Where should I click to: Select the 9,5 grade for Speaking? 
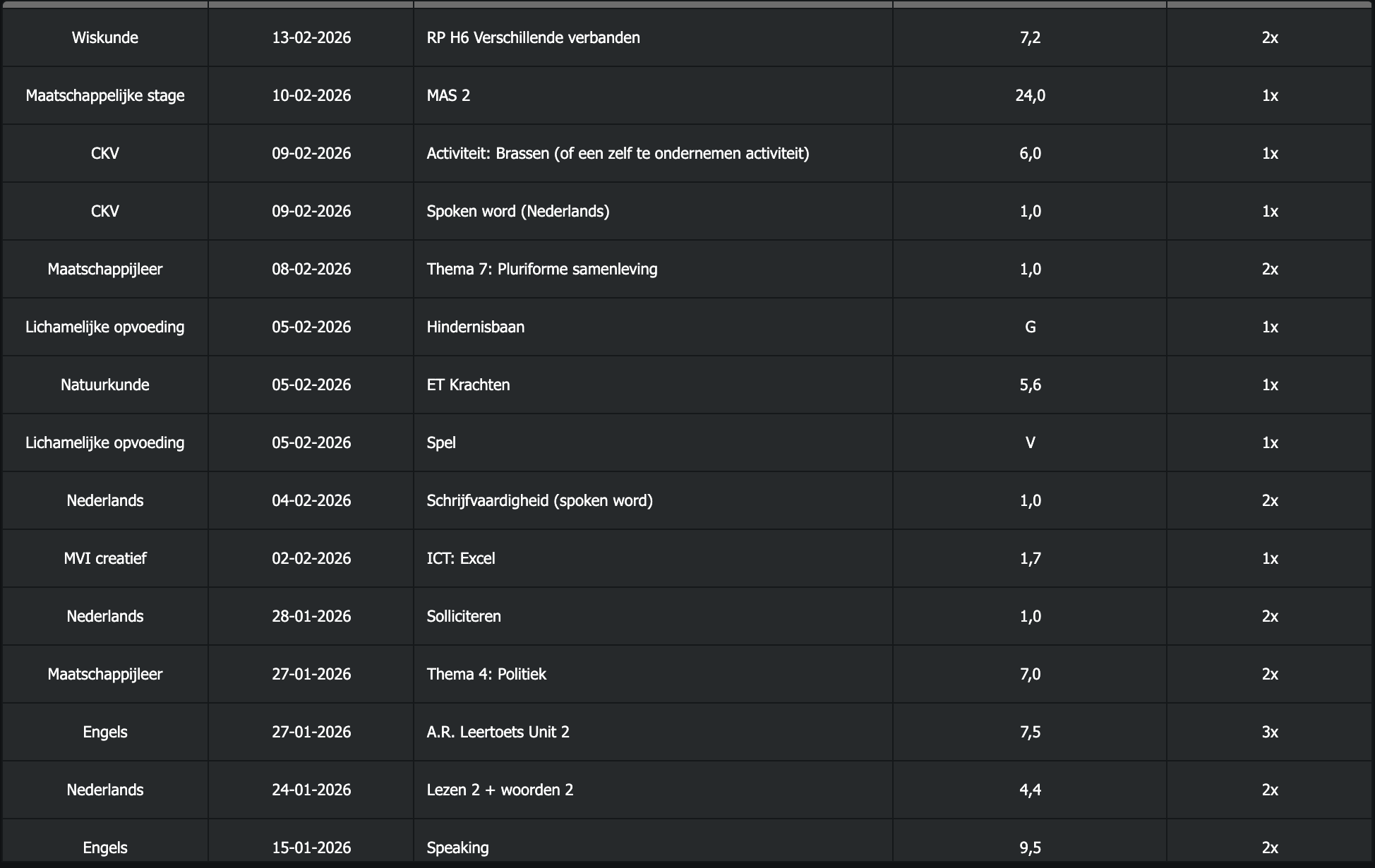pyautogui.click(x=1030, y=848)
